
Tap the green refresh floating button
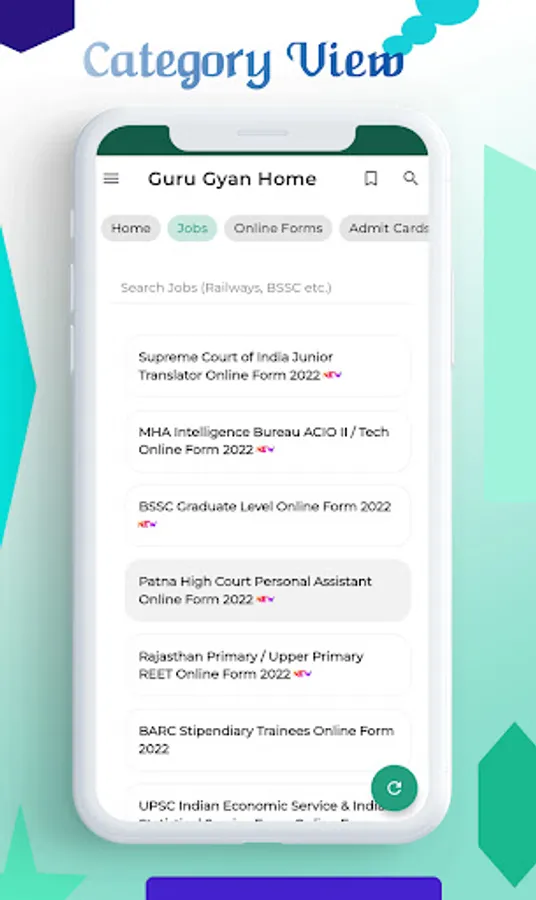tap(394, 788)
